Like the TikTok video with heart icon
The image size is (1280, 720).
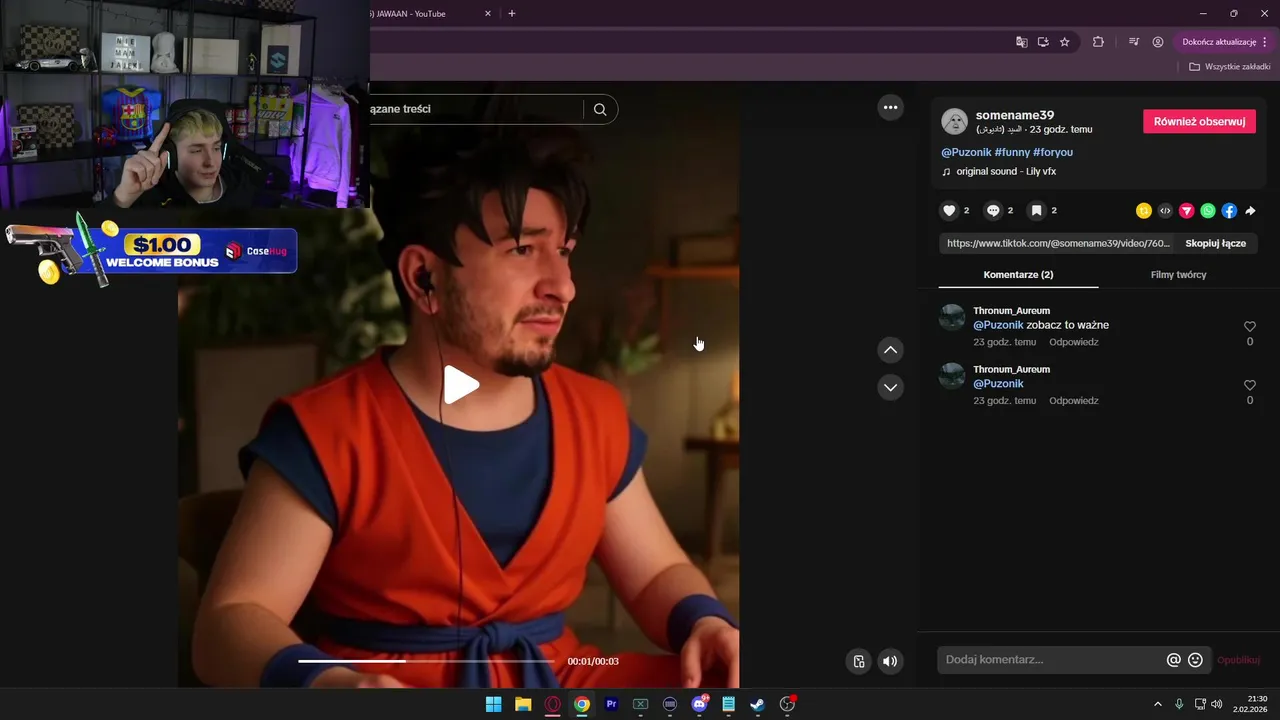[949, 210]
